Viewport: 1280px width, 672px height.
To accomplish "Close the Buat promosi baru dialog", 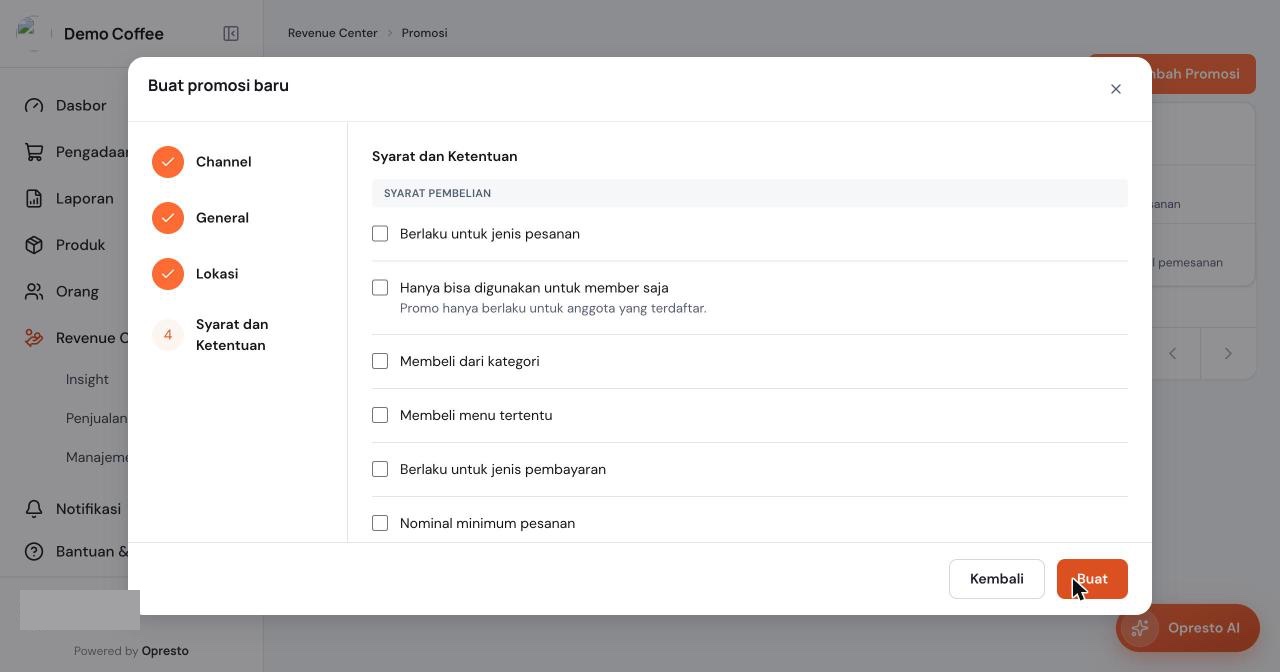I will [1116, 89].
